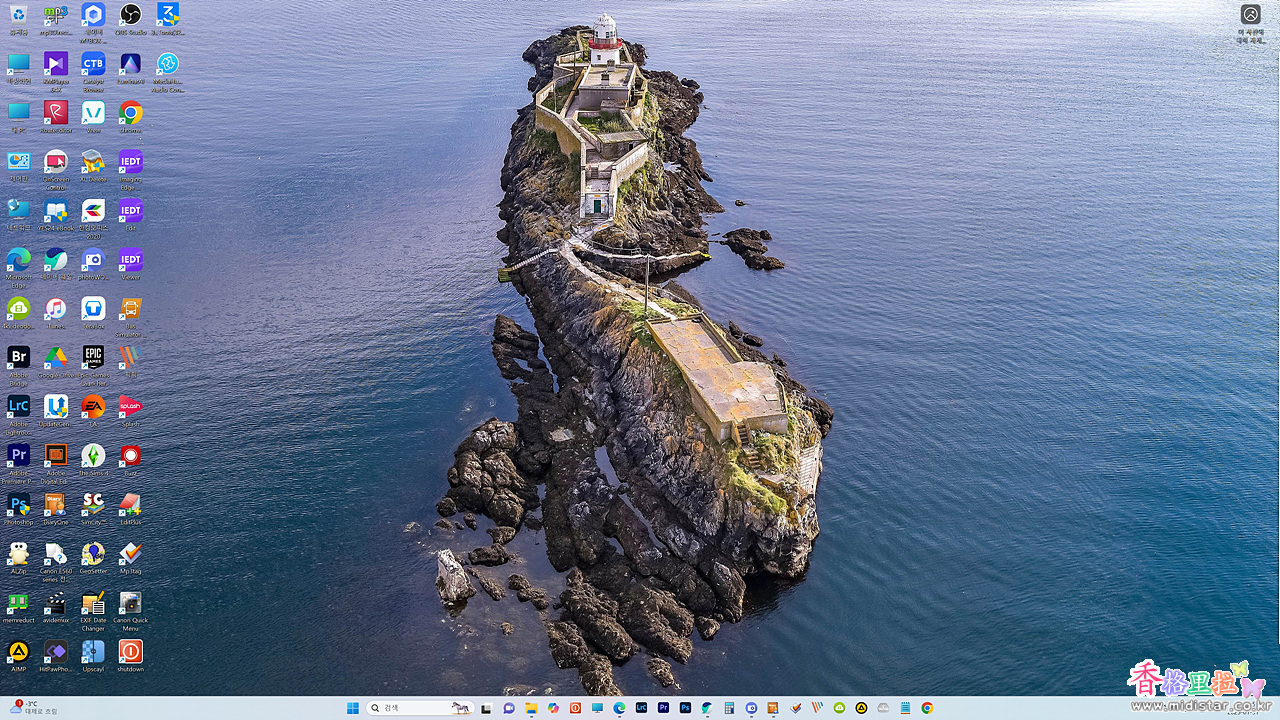This screenshot has height=720, width=1280.
Task: Launch Premiere Pro from taskbar
Action: 663,708
